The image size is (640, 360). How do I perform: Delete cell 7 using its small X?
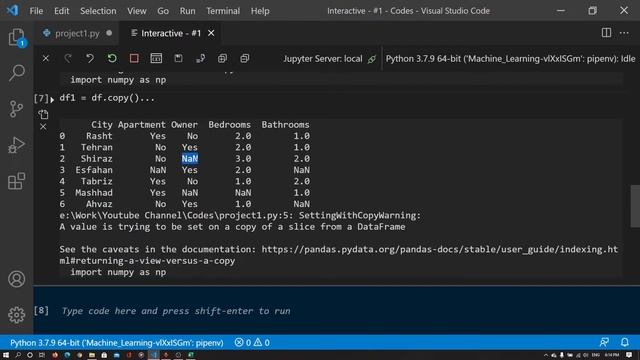tap(43, 127)
